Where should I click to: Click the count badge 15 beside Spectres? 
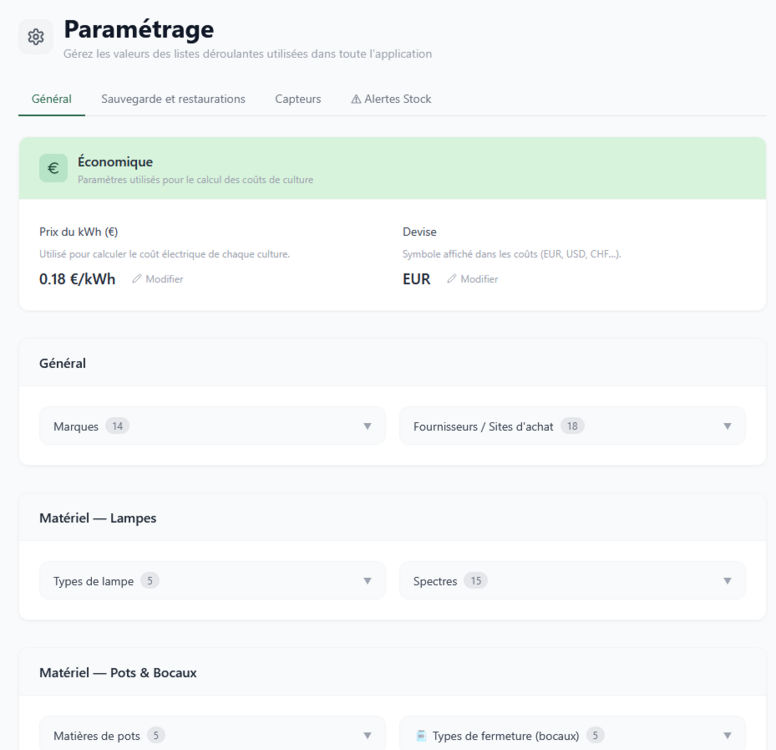(x=476, y=581)
